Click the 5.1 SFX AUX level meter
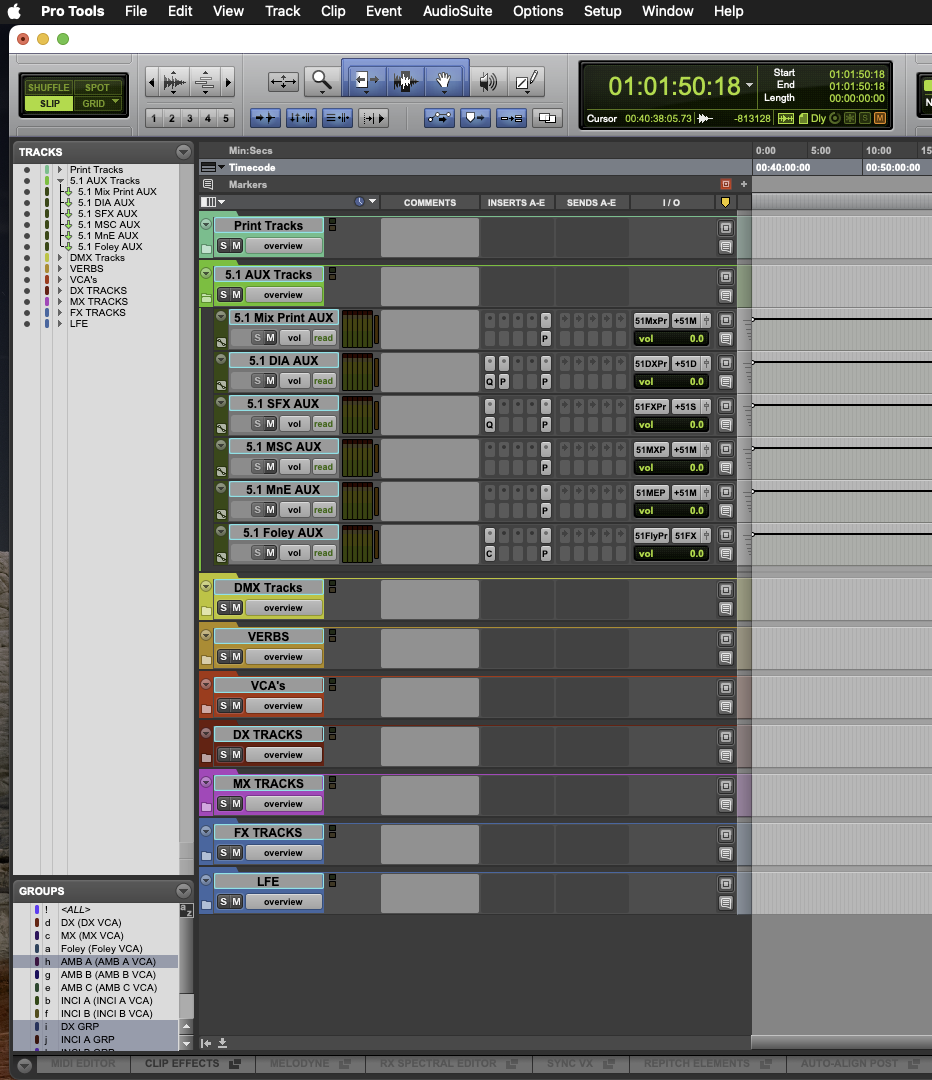The image size is (932, 1080). (x=357, y=415)
